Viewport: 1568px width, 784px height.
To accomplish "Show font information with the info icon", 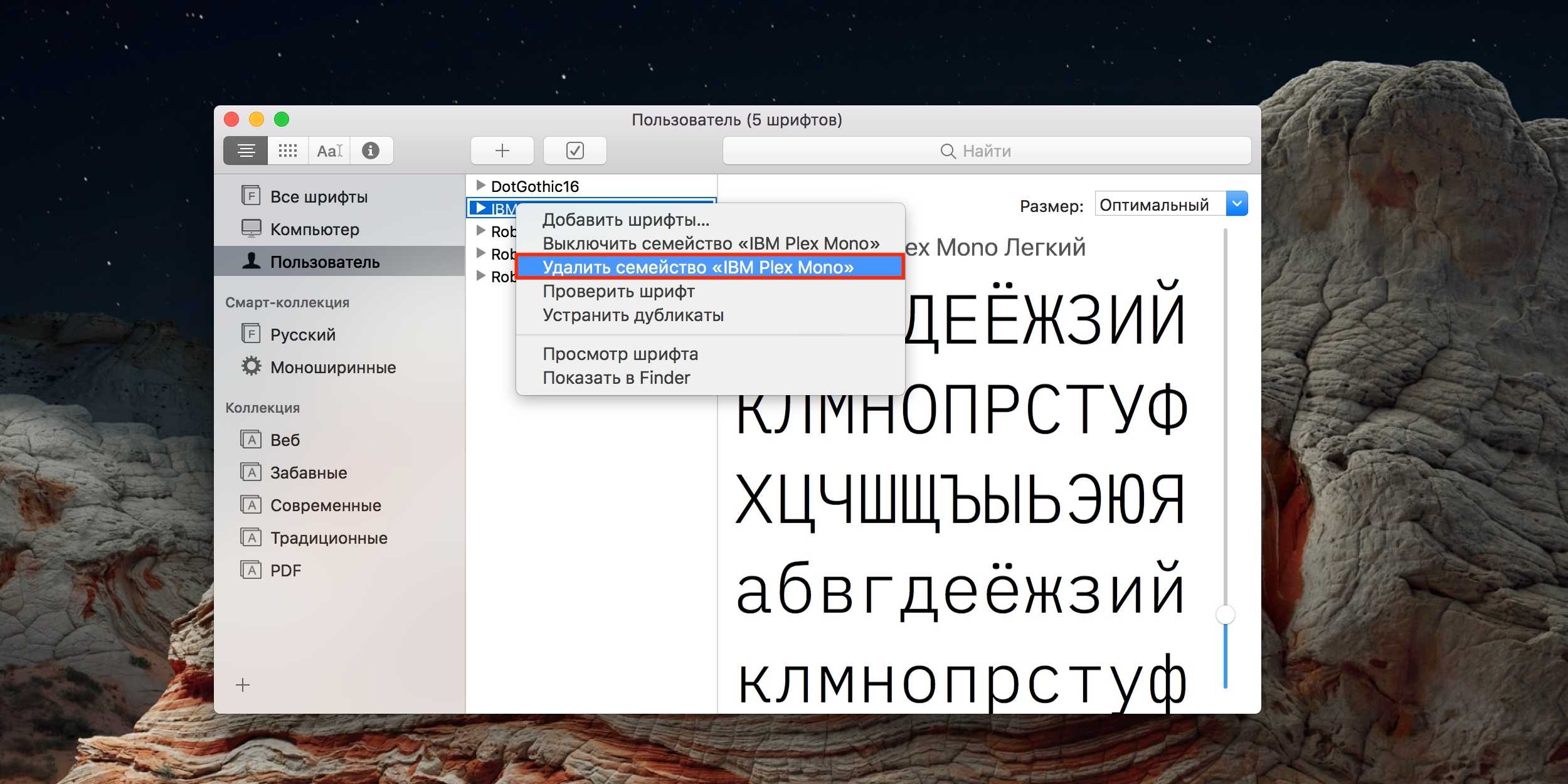I will point(371,151).
